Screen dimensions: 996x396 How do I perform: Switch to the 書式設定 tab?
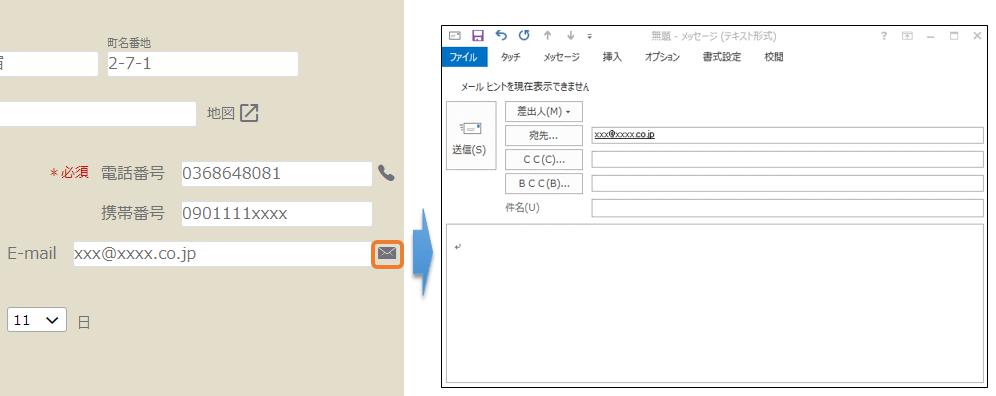(x=722, y=57)
